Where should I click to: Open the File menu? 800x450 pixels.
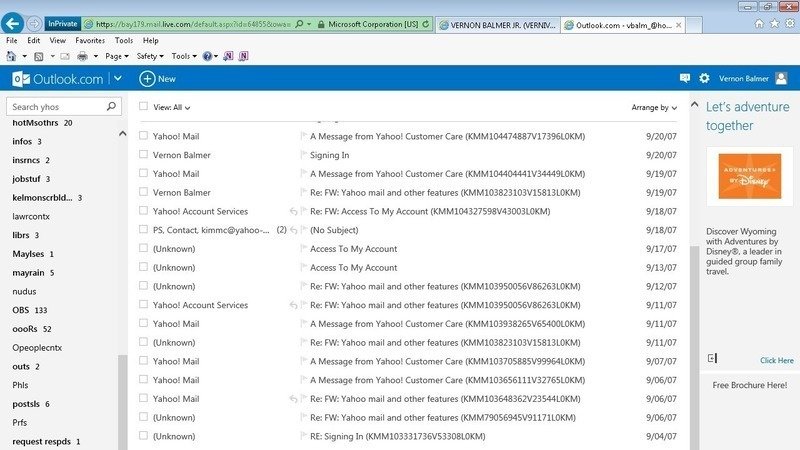click(x=12, y=40)
